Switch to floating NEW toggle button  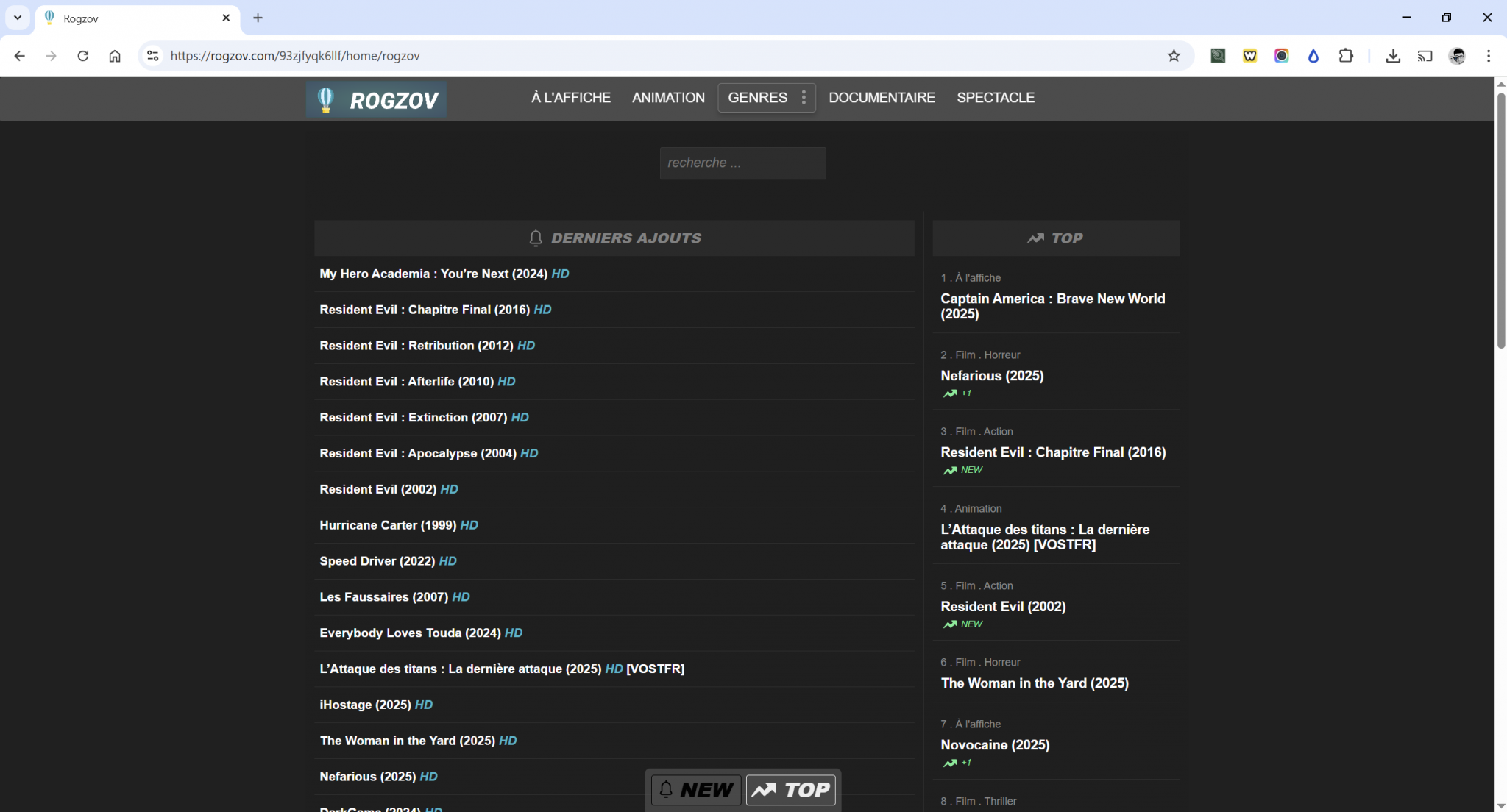[696, 790]
